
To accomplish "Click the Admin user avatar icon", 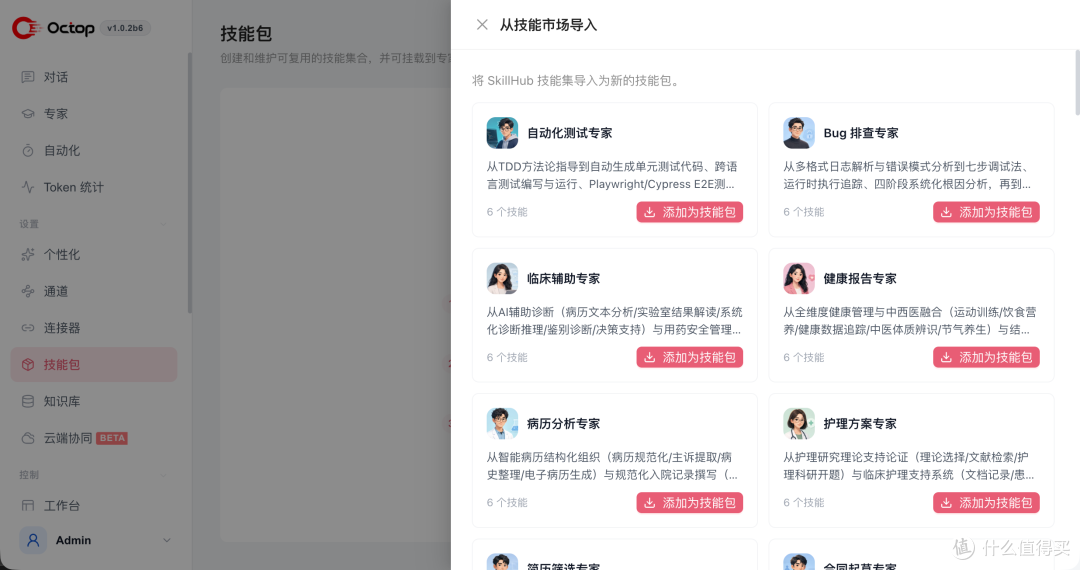I will point(33,540).
